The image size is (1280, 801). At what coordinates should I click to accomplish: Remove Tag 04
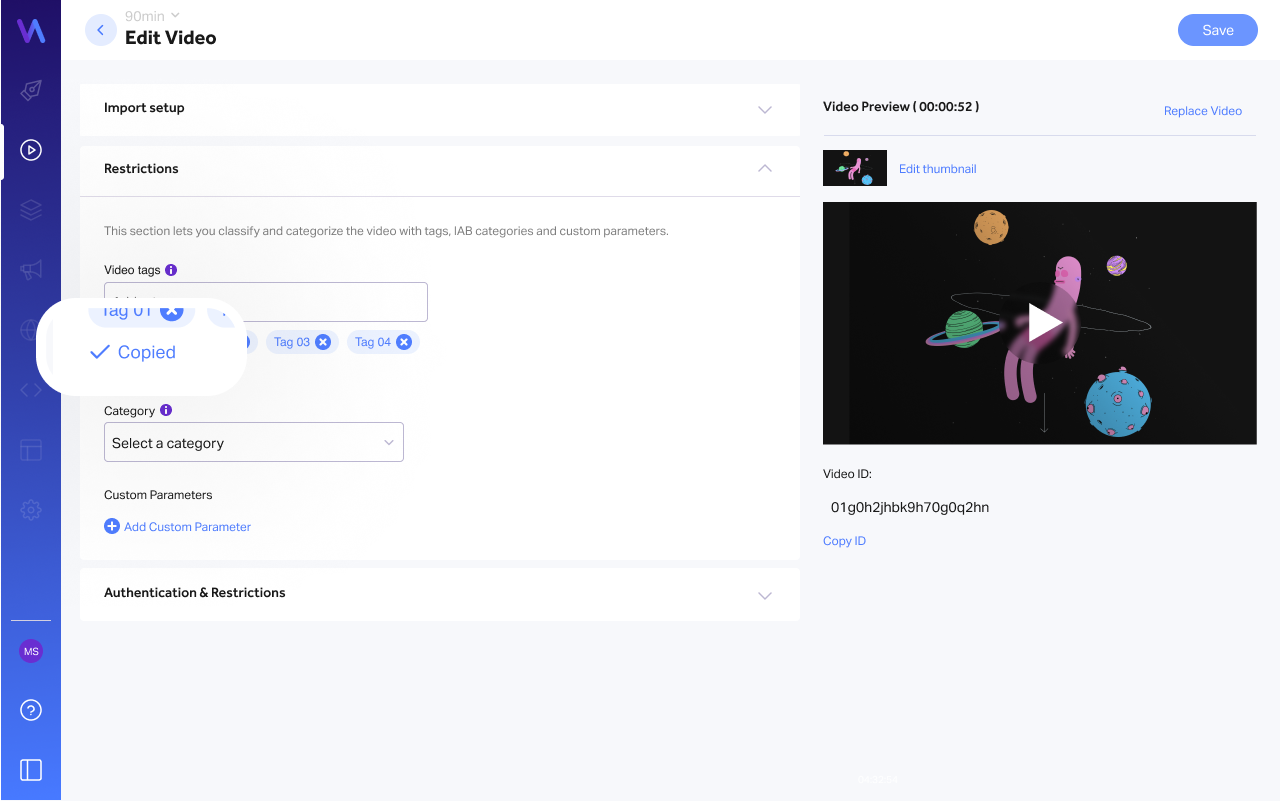coord(404,342)
